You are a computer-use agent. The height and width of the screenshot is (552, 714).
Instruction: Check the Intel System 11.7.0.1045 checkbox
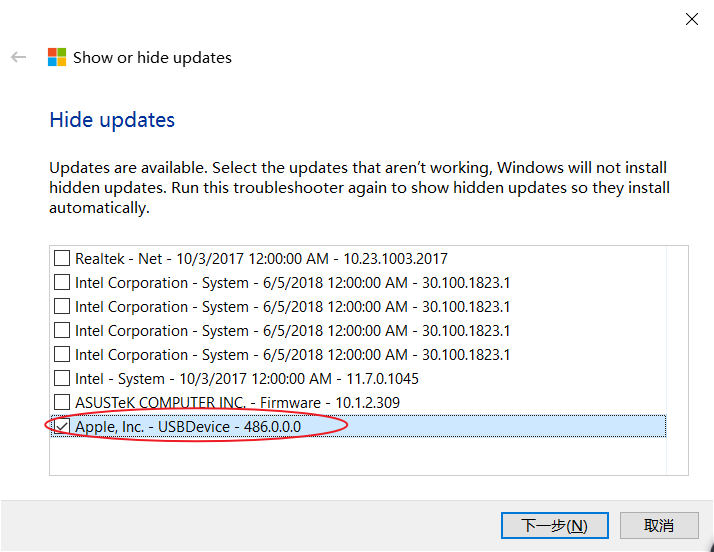[62, 378]
